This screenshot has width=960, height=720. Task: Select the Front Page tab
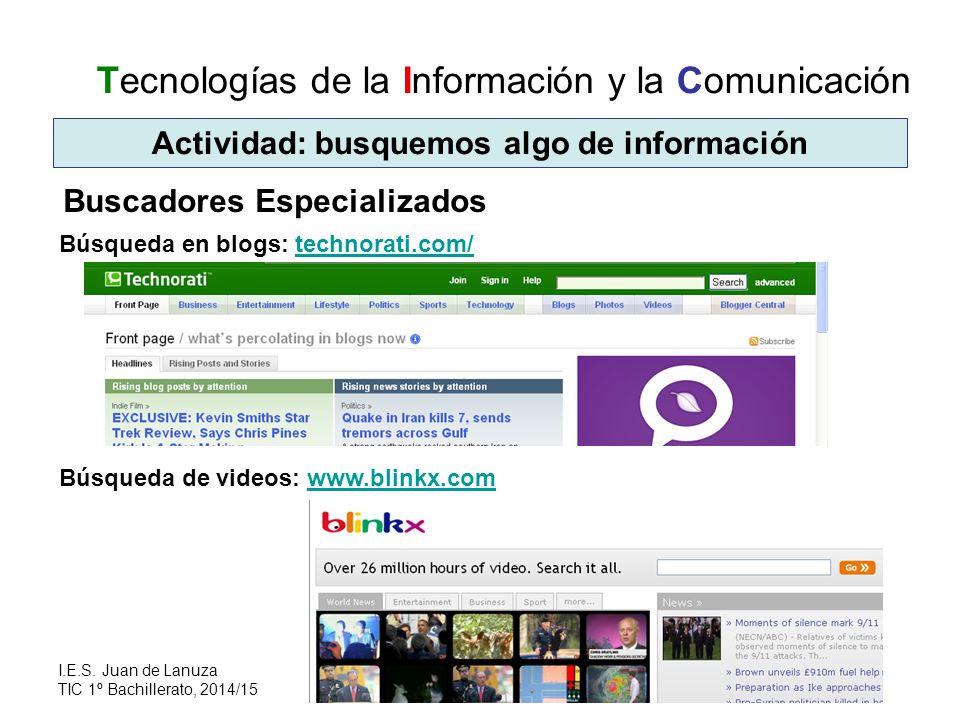[137, 305]
